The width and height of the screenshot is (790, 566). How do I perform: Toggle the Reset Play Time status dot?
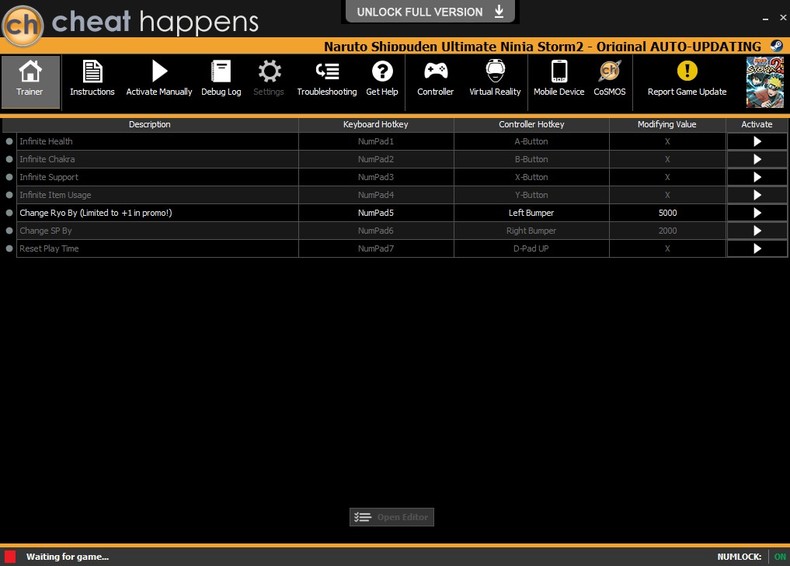click(x=9, y=248)
